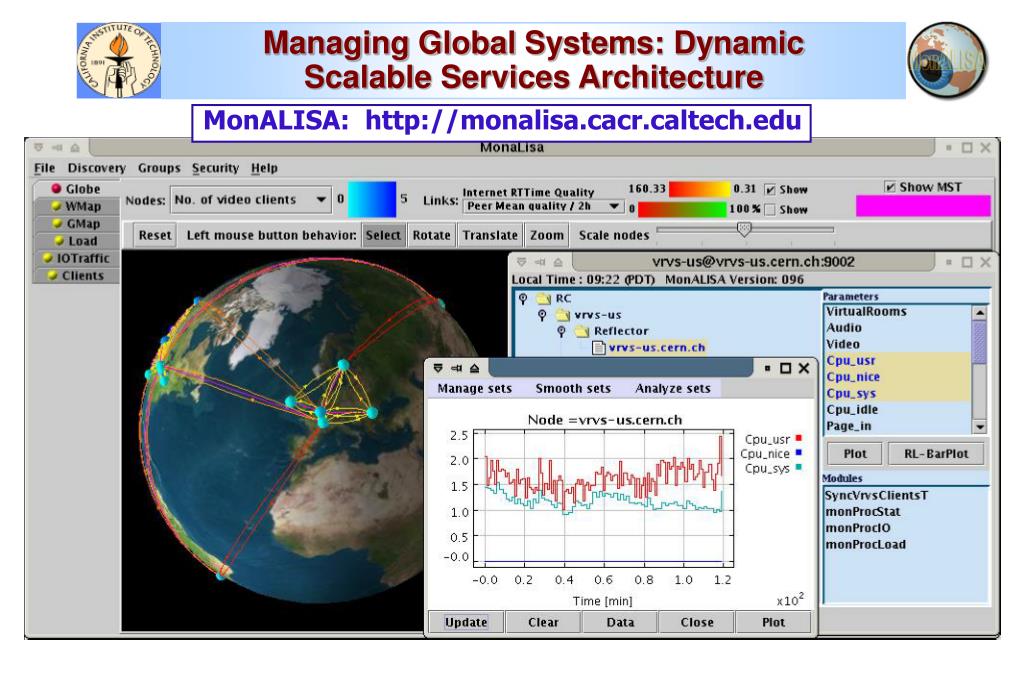The width and height of the screenshot is (1024, 682).
Task: Toggle the Show MST checkbox
Action: click(890, 187)
